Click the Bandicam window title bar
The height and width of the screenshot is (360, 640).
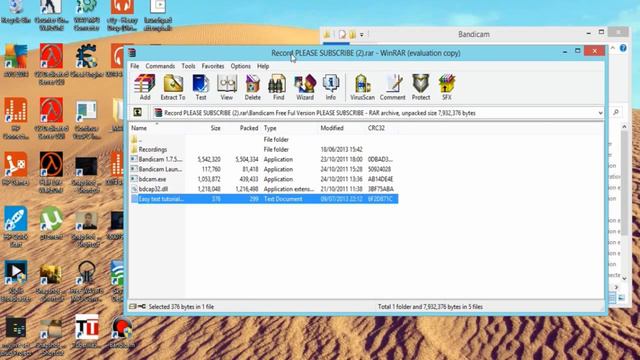click(x=473, y=34)
